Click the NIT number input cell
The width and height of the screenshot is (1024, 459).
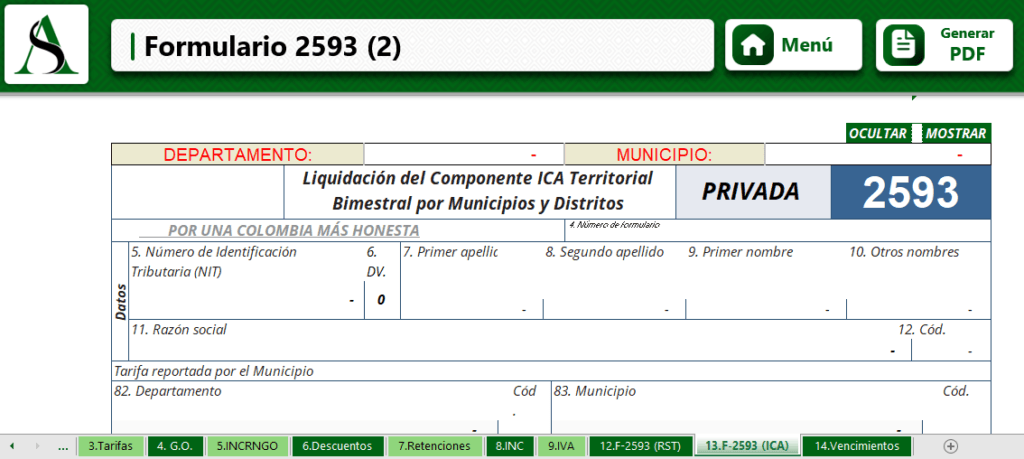coord(245,299)
